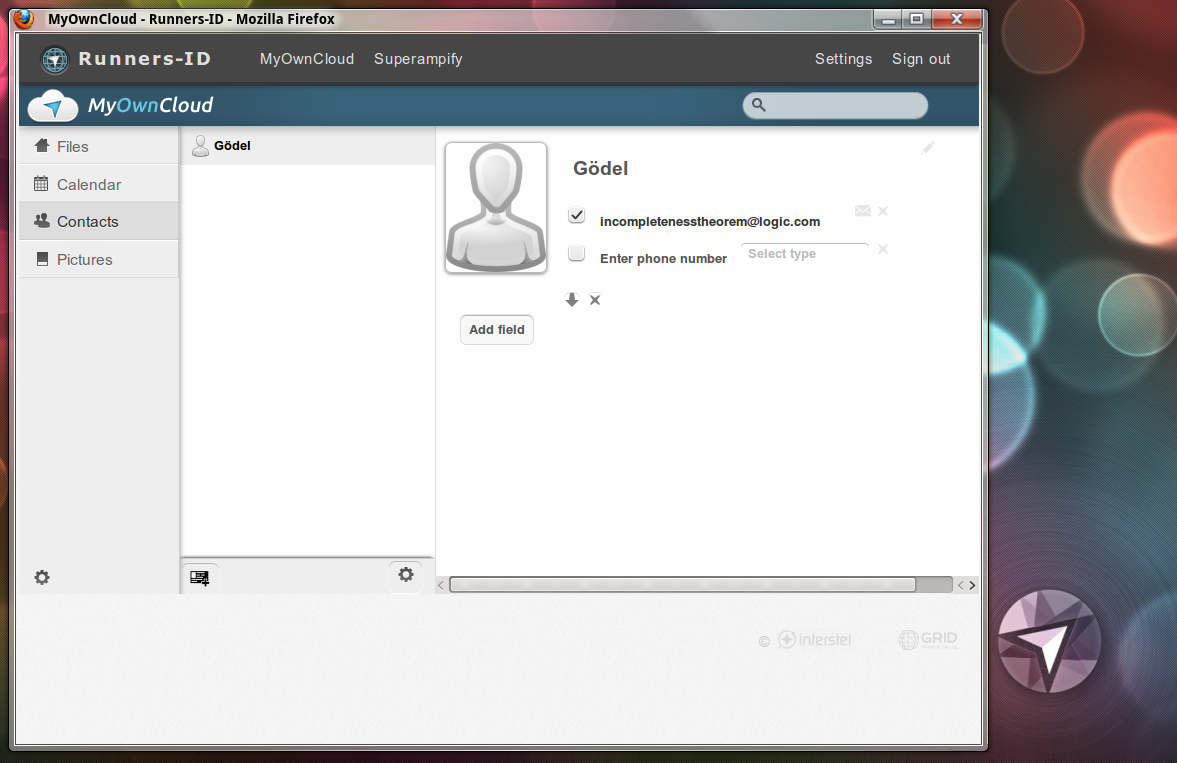Delete the incompletenesstheorem@logic.com email field
1177x763 pixels.
[884, 211]
